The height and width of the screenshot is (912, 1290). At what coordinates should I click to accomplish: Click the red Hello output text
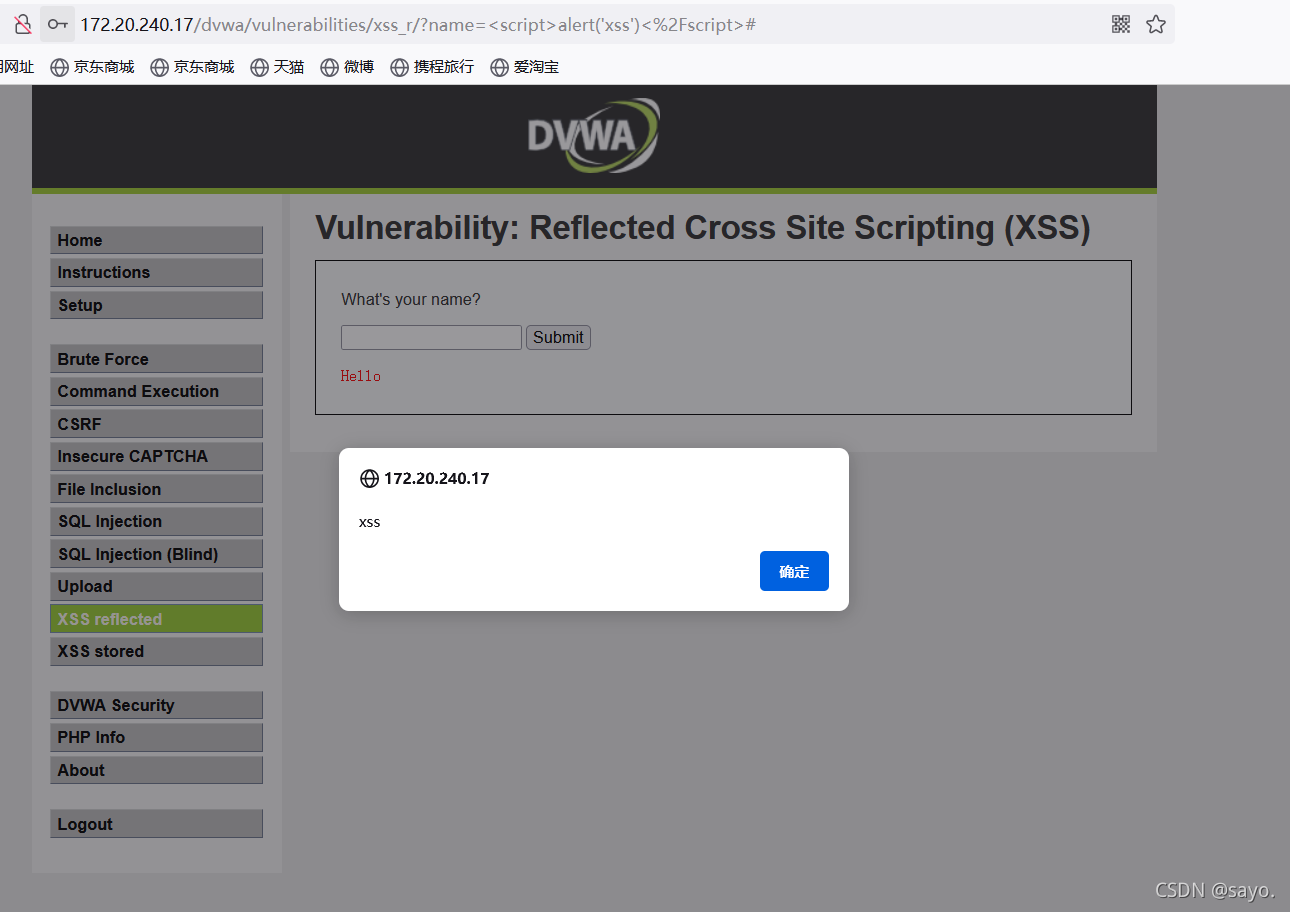361,376
